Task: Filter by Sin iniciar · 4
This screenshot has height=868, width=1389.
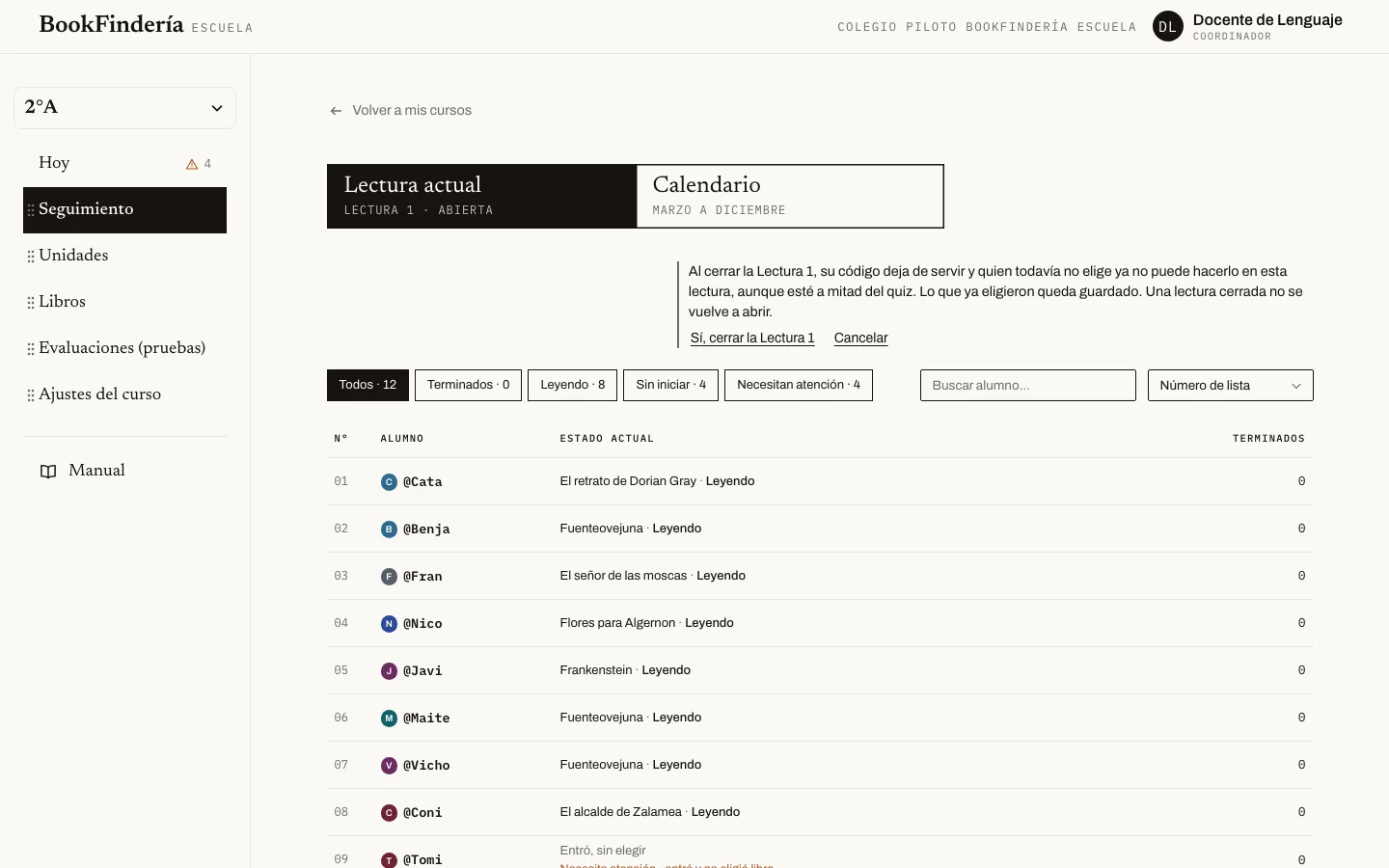Action: click(670, 385)
